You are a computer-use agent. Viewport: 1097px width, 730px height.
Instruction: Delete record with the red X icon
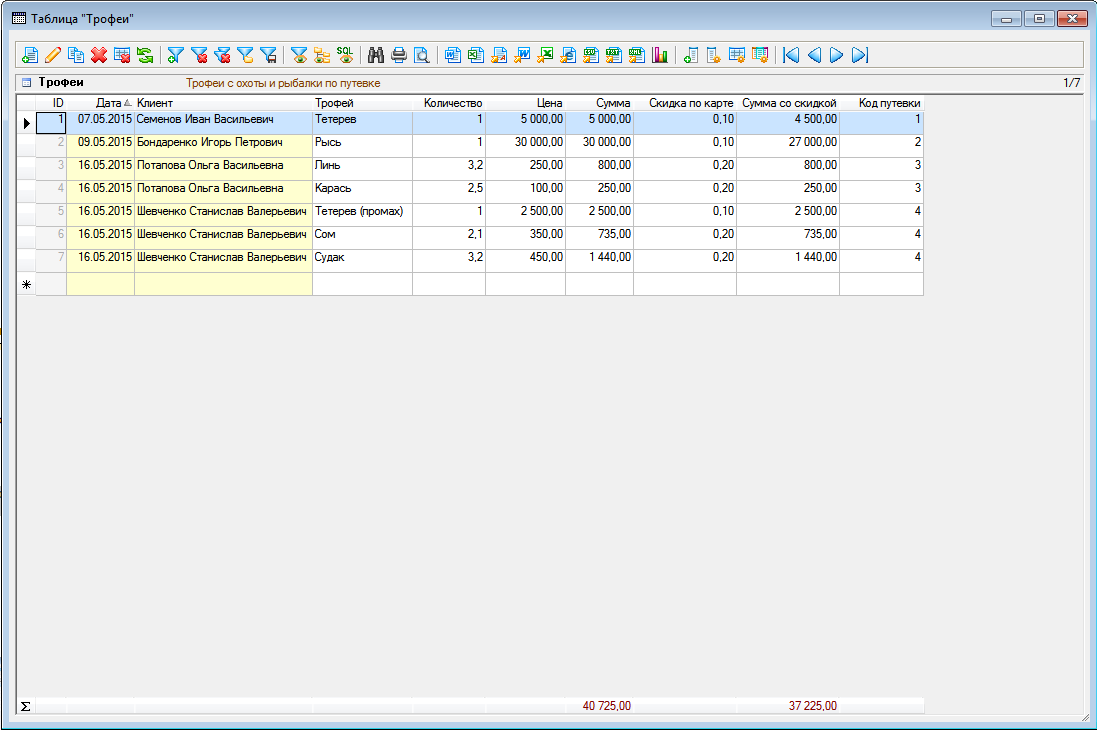coord(99,56)
